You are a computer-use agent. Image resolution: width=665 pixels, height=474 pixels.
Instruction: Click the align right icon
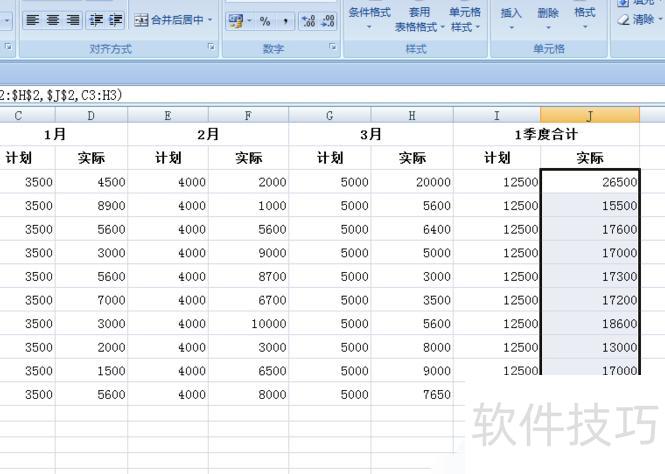point(70,20)
